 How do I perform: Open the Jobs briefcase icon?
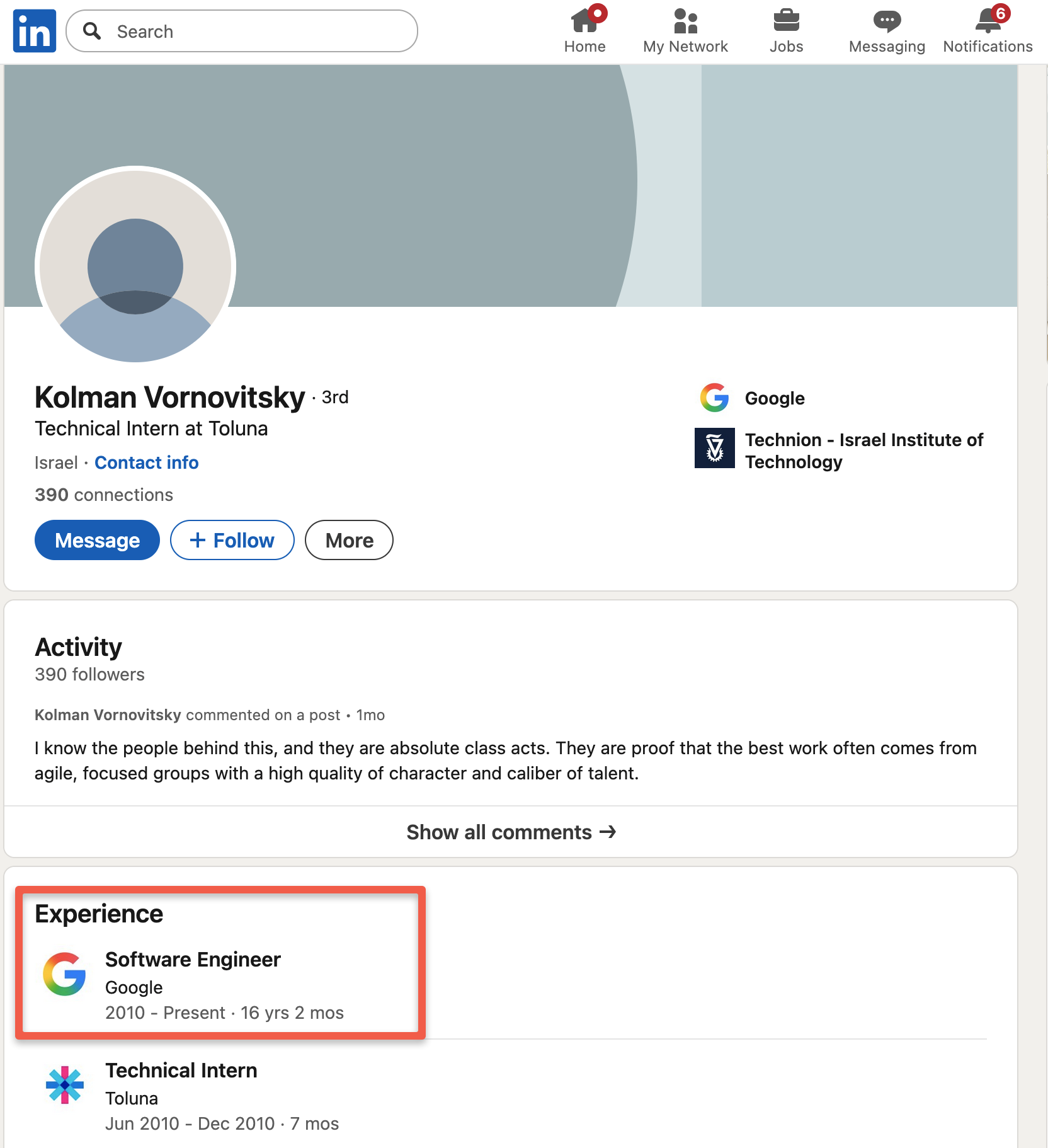click(786, 22)
